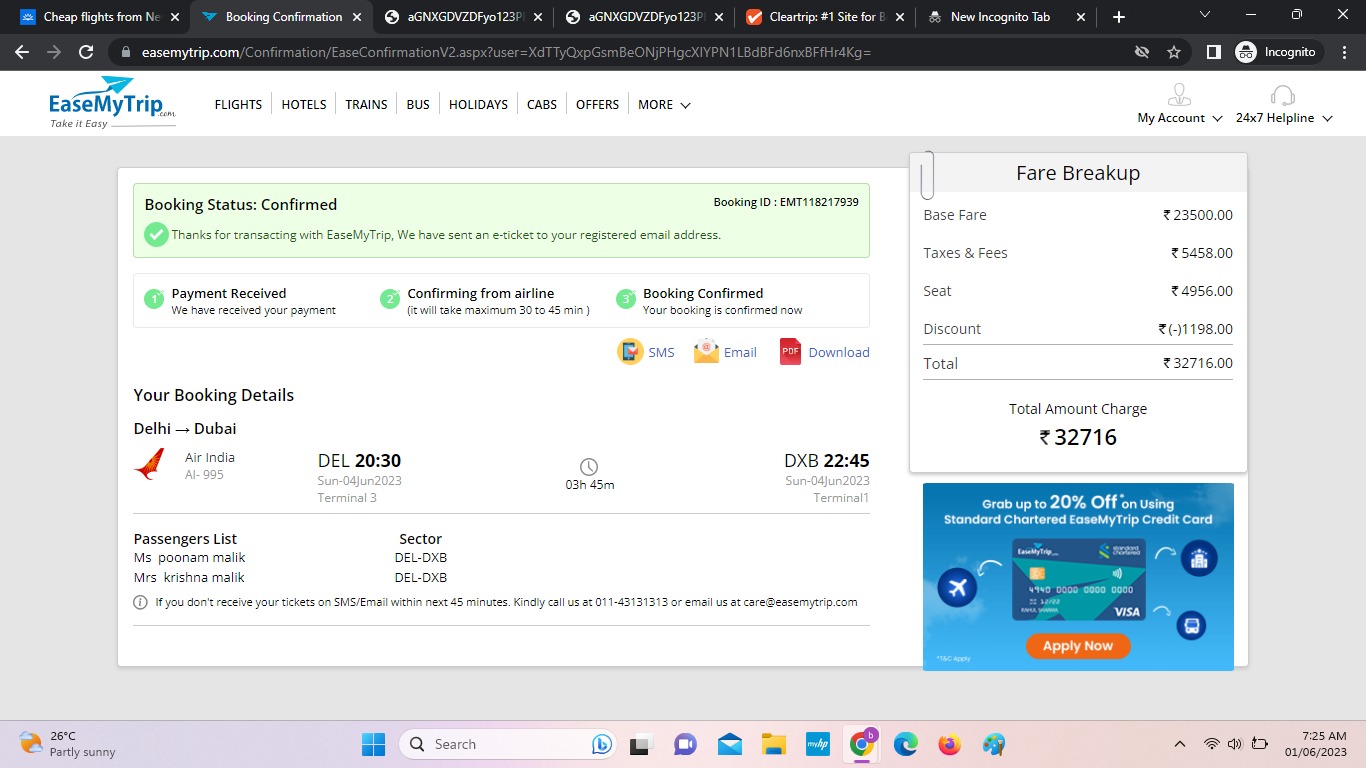Viewport: 1366px width, 768px height.
Task: Click the 24x7 Helpline headset icon
Action: [x=1282, y=96]
